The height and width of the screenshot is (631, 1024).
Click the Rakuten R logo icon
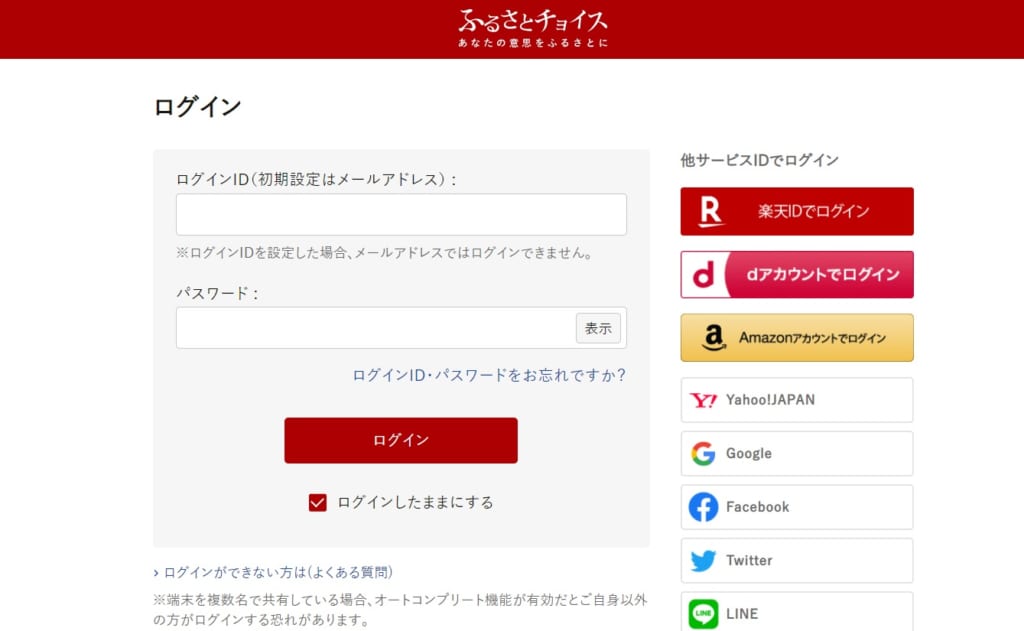711,212
